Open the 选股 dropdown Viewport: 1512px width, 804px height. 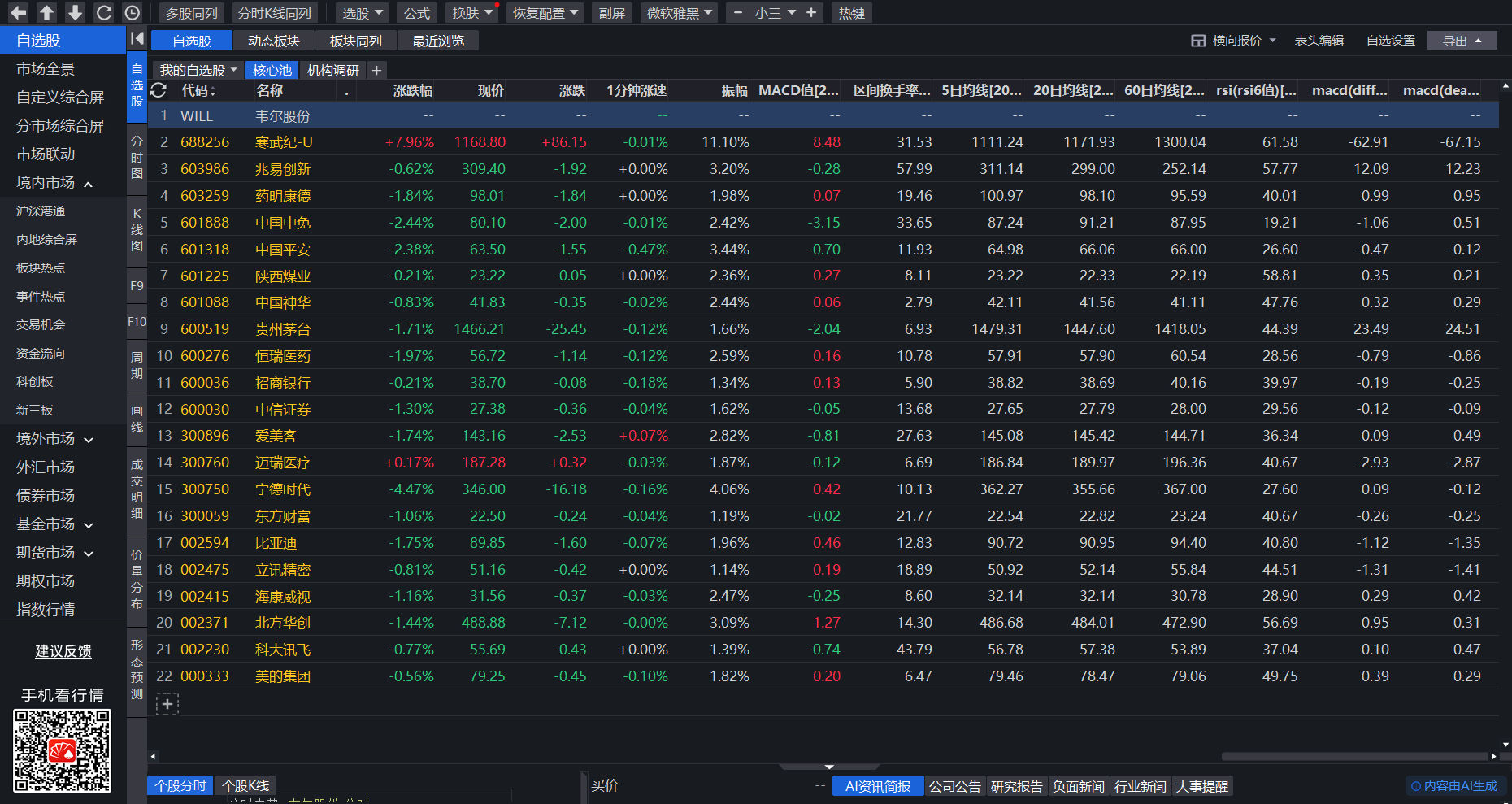pos(363,13)
